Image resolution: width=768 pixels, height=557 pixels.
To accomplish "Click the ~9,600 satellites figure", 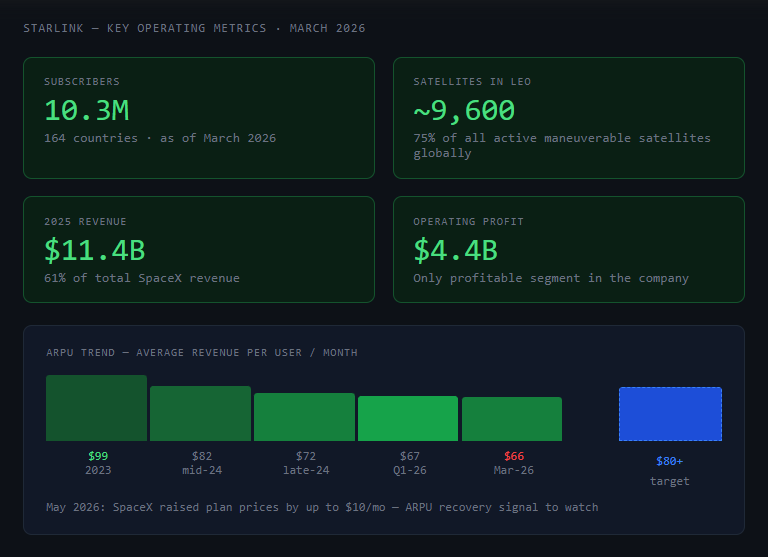I will pyautogui.click(x=464, y=110).
